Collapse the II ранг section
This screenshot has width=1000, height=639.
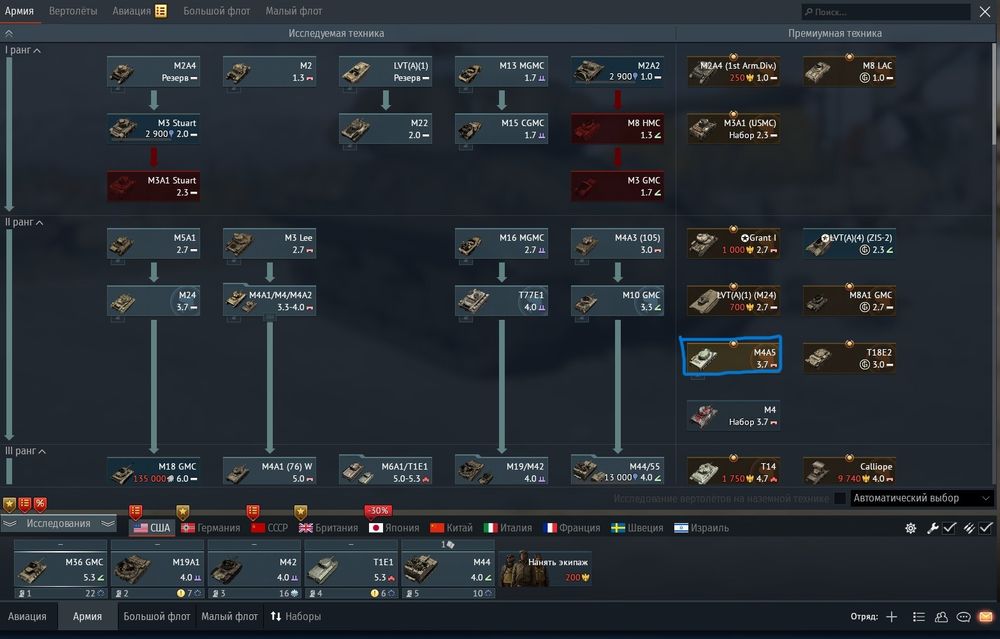coord(40,223)
